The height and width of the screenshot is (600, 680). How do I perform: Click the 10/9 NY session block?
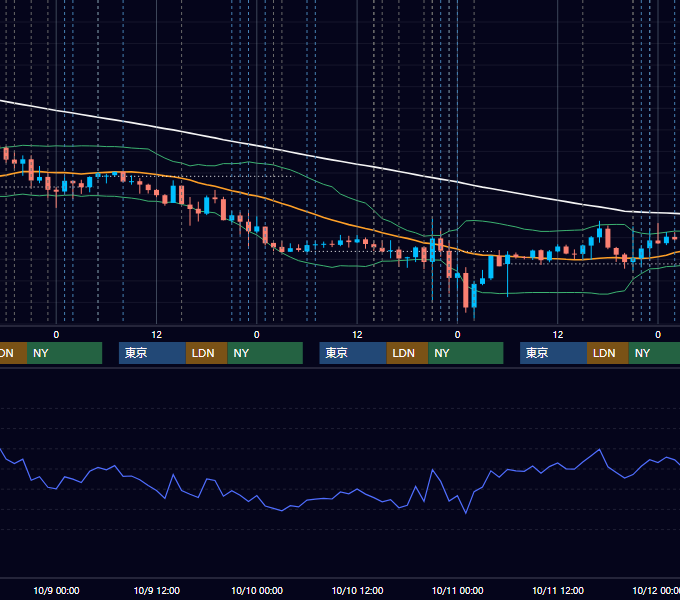click(x=265, y=353)
